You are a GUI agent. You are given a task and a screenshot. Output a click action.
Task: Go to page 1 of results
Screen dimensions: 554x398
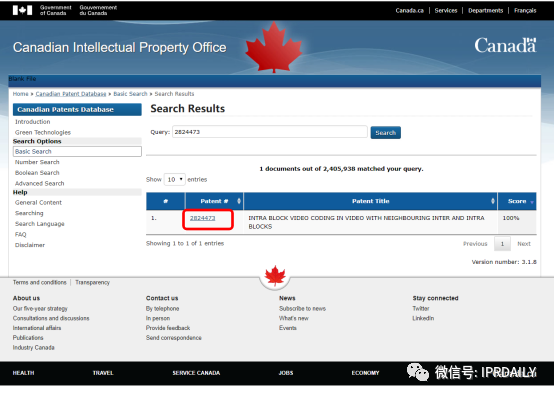(x=502, y=244)
